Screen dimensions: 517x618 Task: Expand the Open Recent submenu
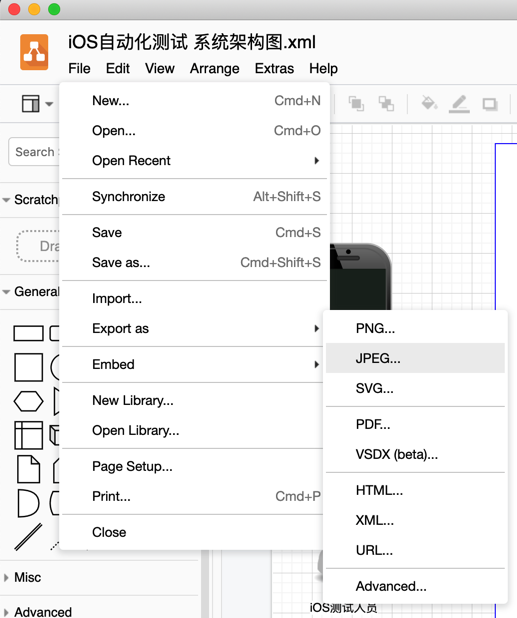(x=195, y=160)
